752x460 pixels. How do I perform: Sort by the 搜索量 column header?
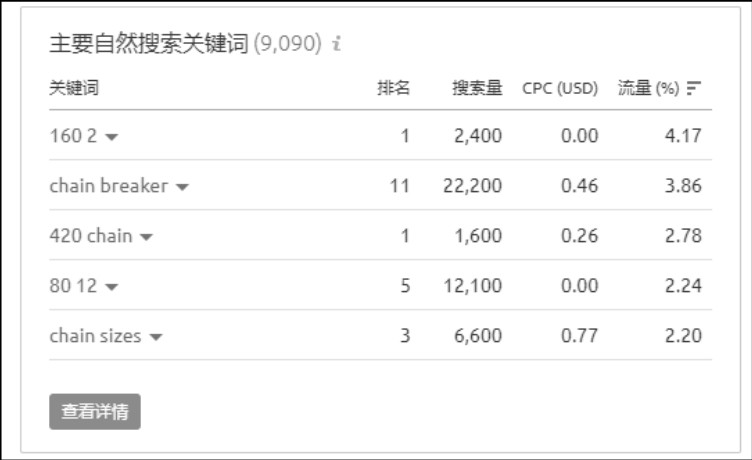tap(477, 88)
